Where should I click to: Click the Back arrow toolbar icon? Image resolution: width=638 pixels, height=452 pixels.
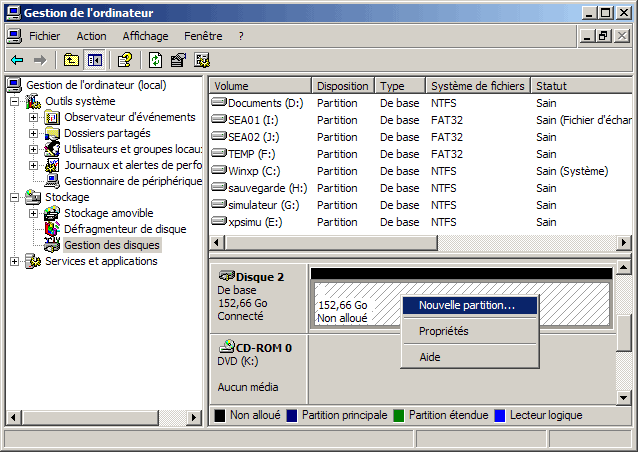pyautogui.click(x=16, y=60)
